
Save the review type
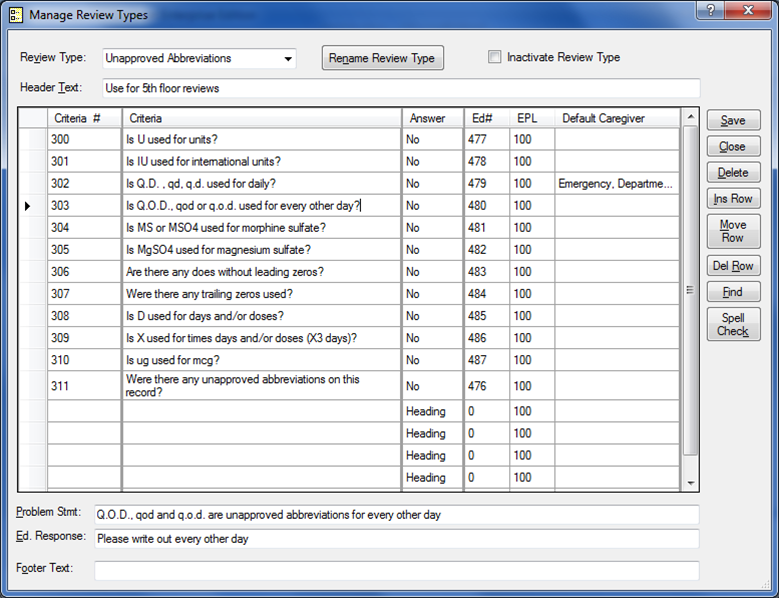click(733, 120)
